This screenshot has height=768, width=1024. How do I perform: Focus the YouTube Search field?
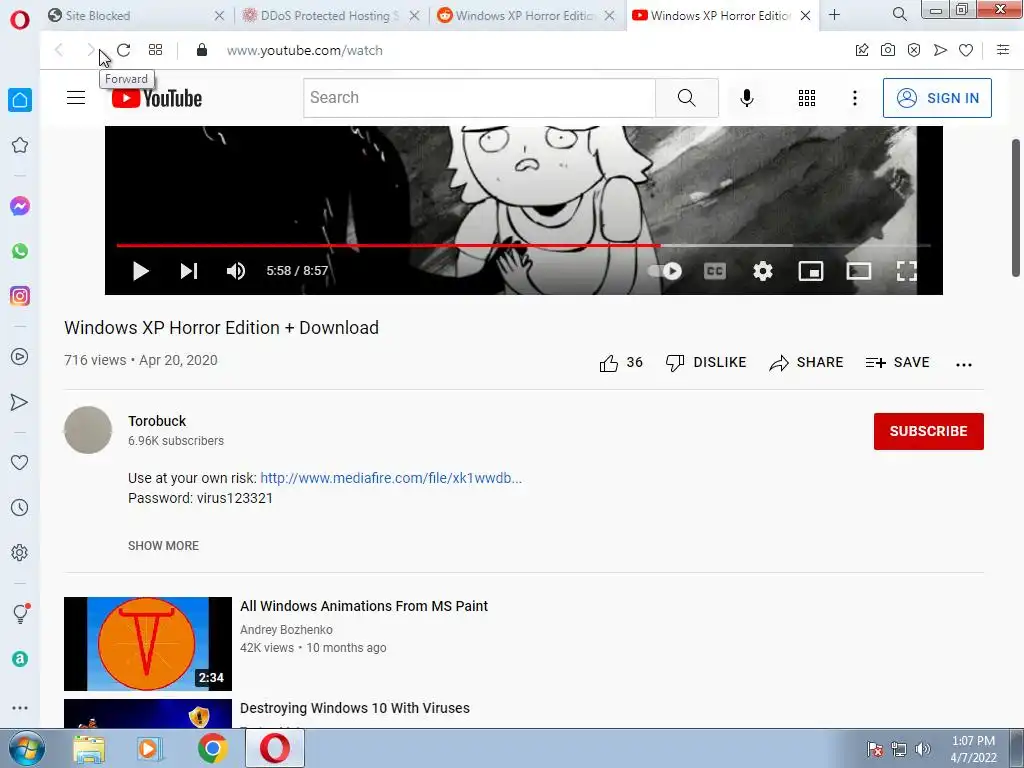(x=479, y=98)
